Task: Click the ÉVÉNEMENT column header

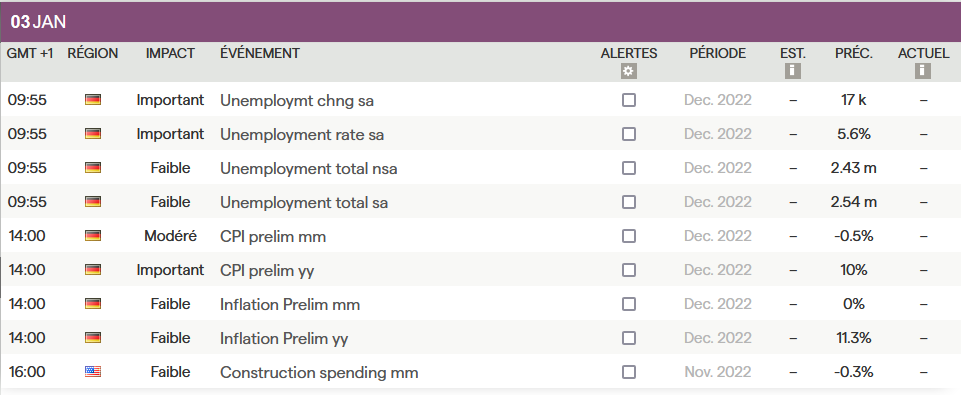Action: coord(260,53)
